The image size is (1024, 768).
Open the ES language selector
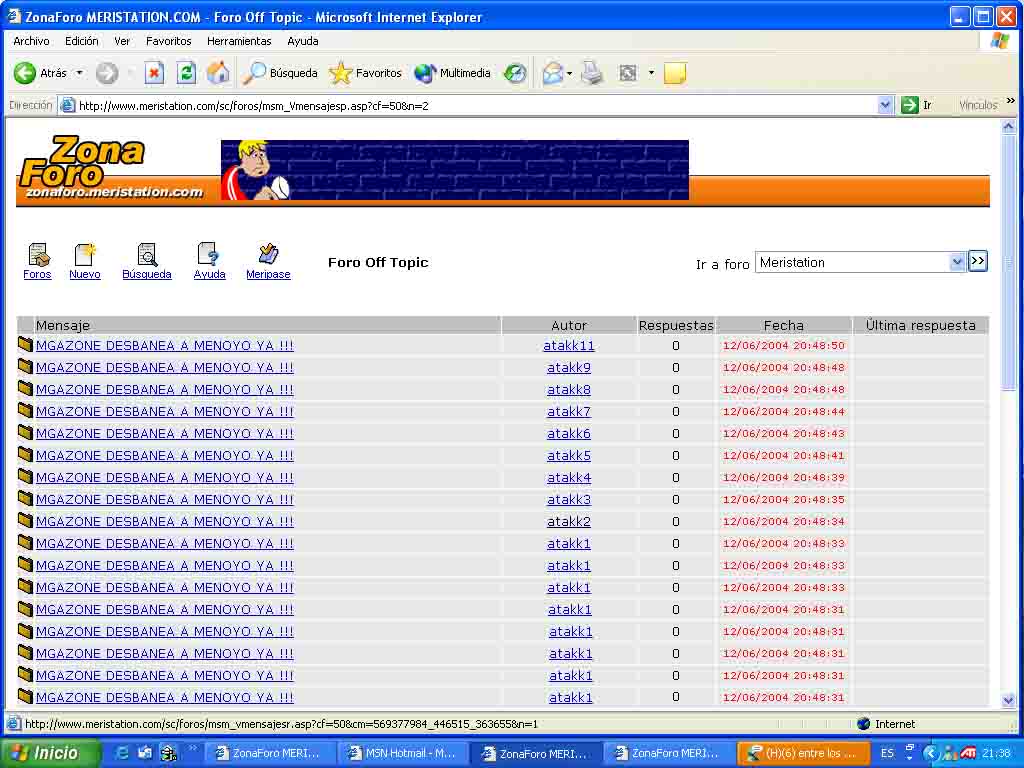click(887, 753)
